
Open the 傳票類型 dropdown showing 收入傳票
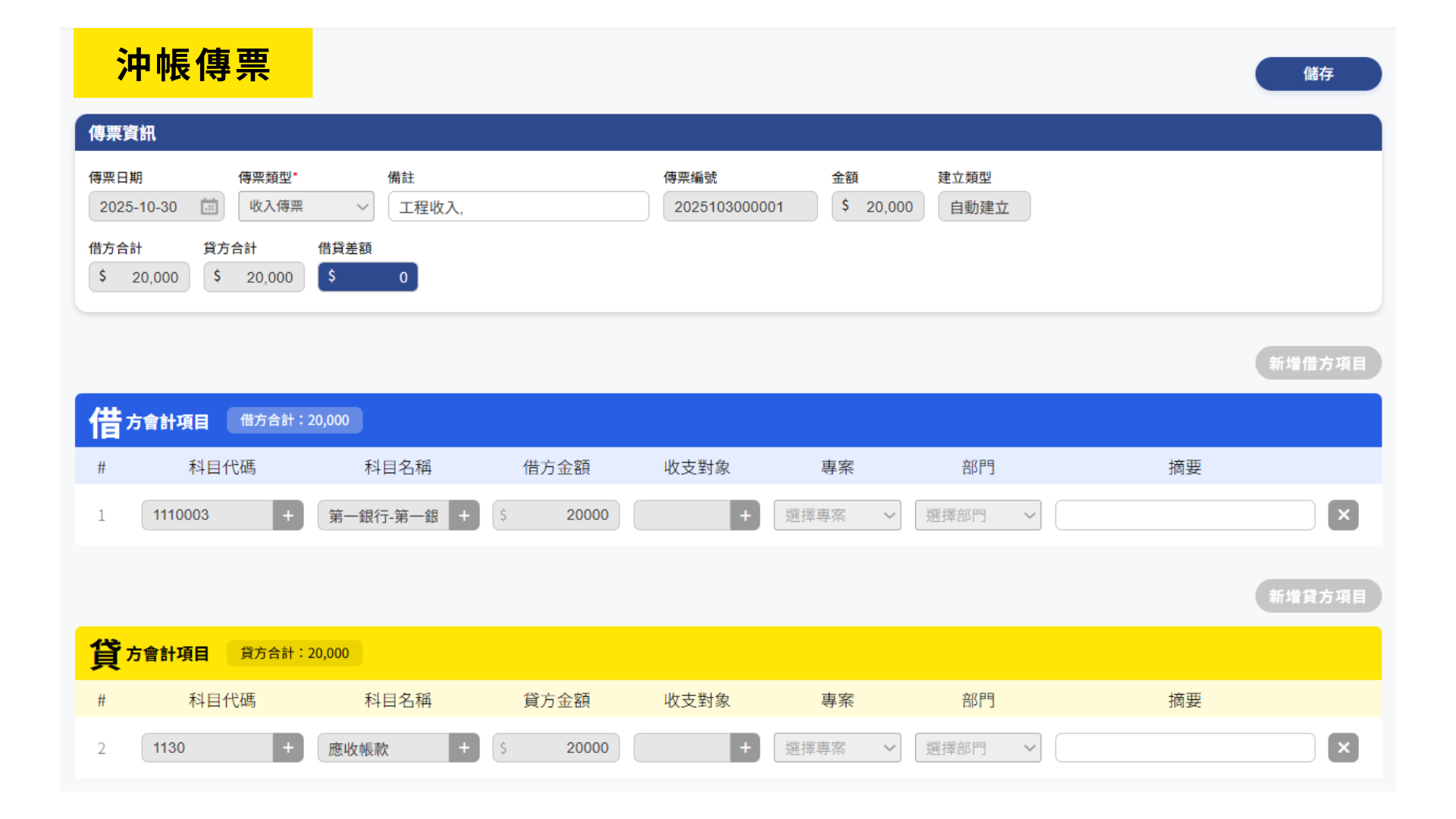point(306,206)
